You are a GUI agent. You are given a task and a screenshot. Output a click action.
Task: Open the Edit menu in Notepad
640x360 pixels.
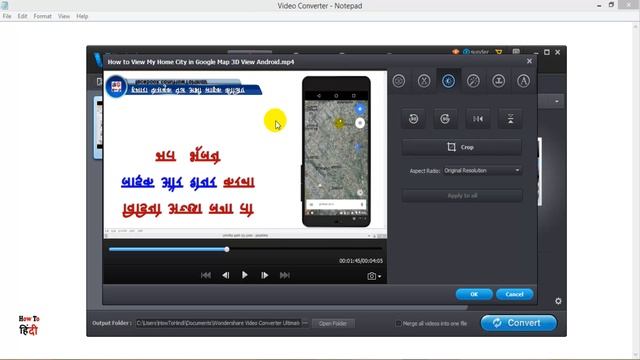coord(22,16)
